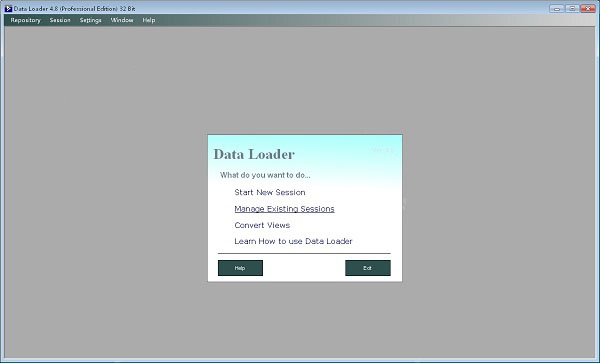Open the Window menu
This screenshot has height=363, width=600.
(122, 20)
